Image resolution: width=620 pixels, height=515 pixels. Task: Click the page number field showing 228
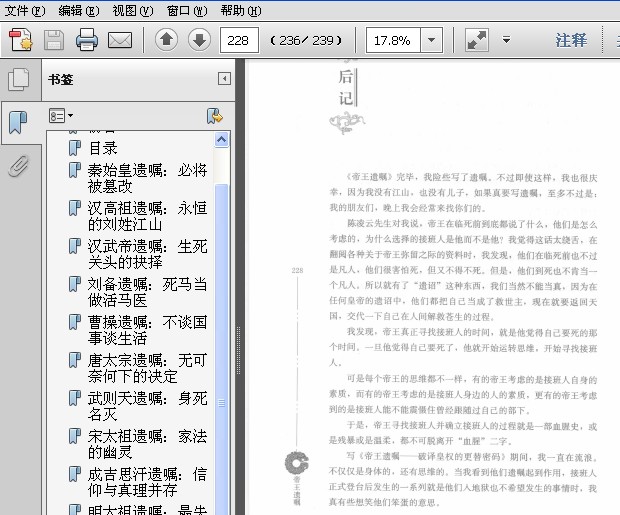coord(239,40)
